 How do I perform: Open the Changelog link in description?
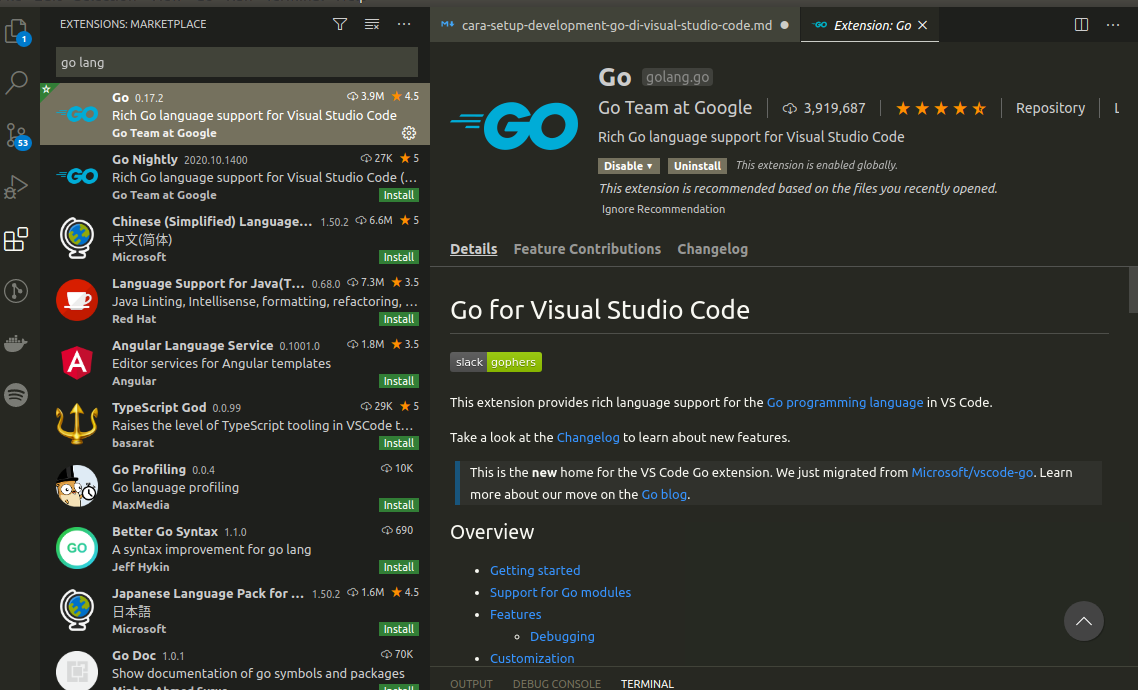point(588,438)
